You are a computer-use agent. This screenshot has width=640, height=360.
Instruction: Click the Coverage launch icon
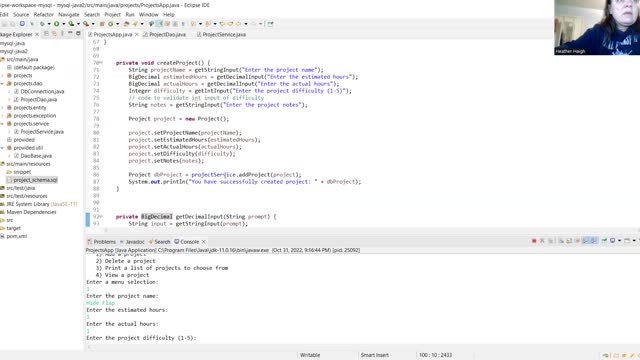(x=71, y=24)
